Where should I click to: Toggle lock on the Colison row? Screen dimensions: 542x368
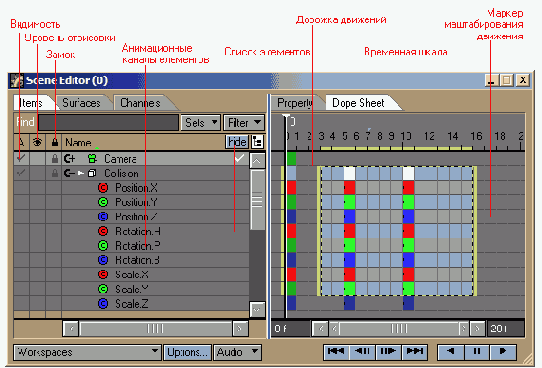pos(55,173)
